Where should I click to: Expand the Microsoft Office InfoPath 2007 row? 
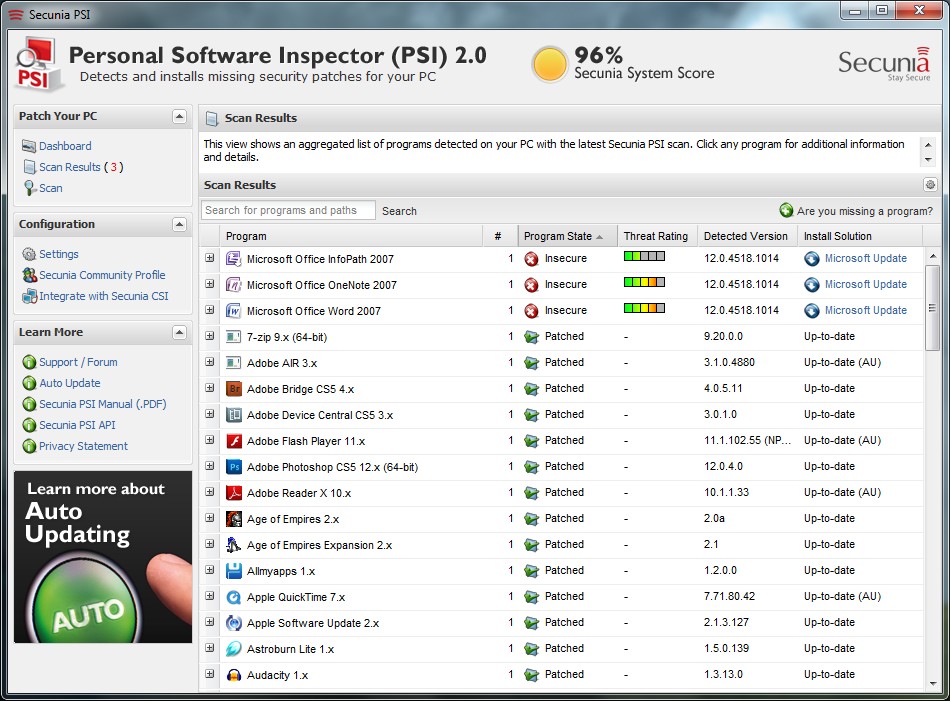coord(210,258)
